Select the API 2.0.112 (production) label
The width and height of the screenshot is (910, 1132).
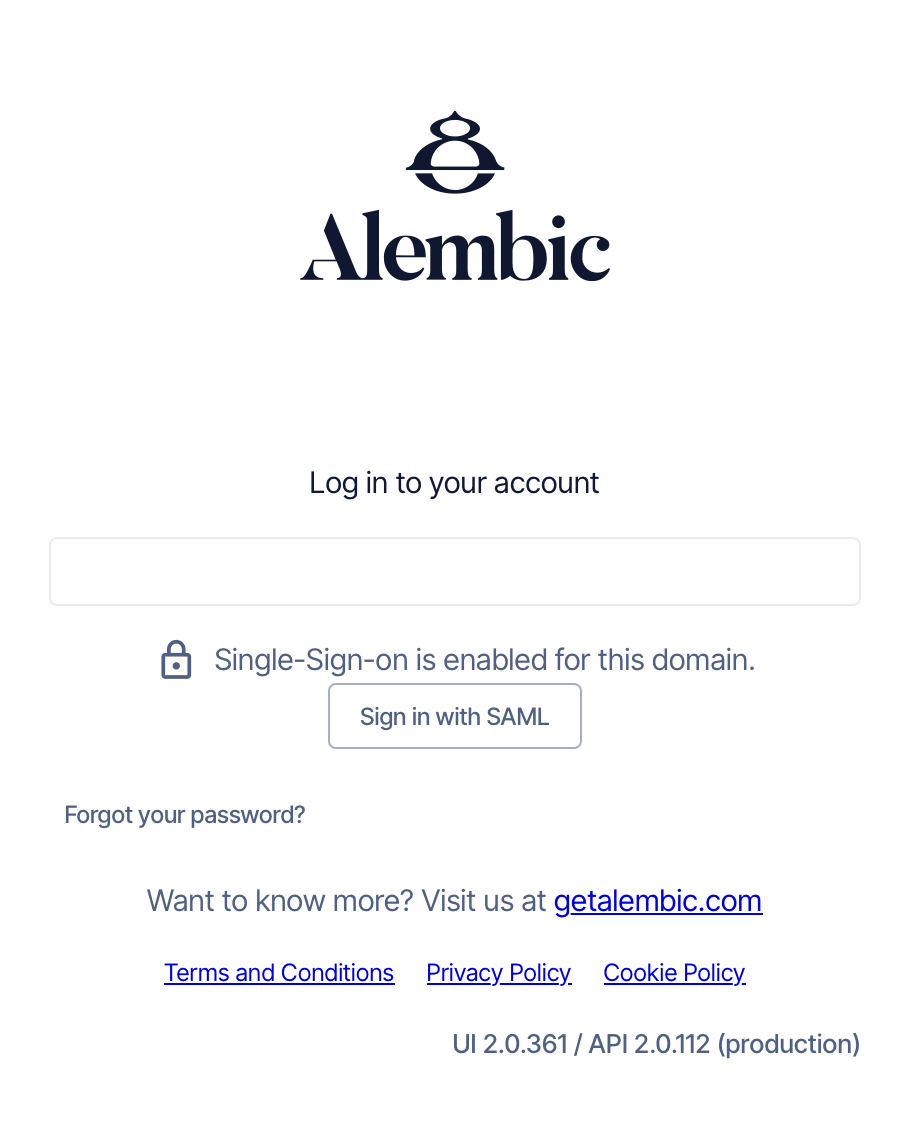[724, 1044]
